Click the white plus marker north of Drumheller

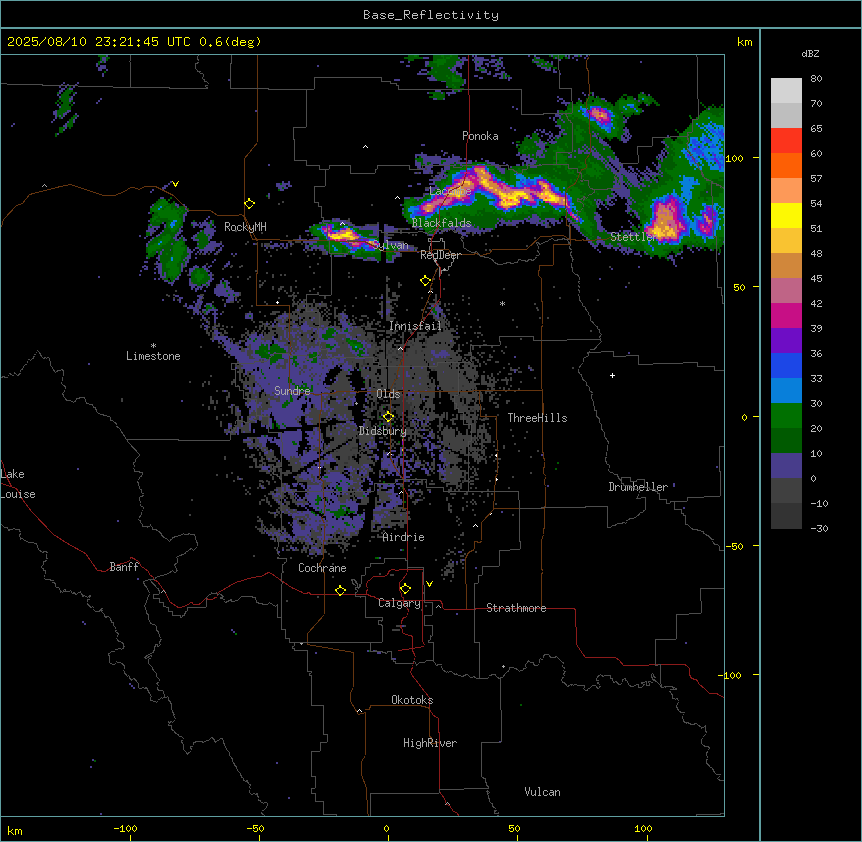(x=612, y=375)
